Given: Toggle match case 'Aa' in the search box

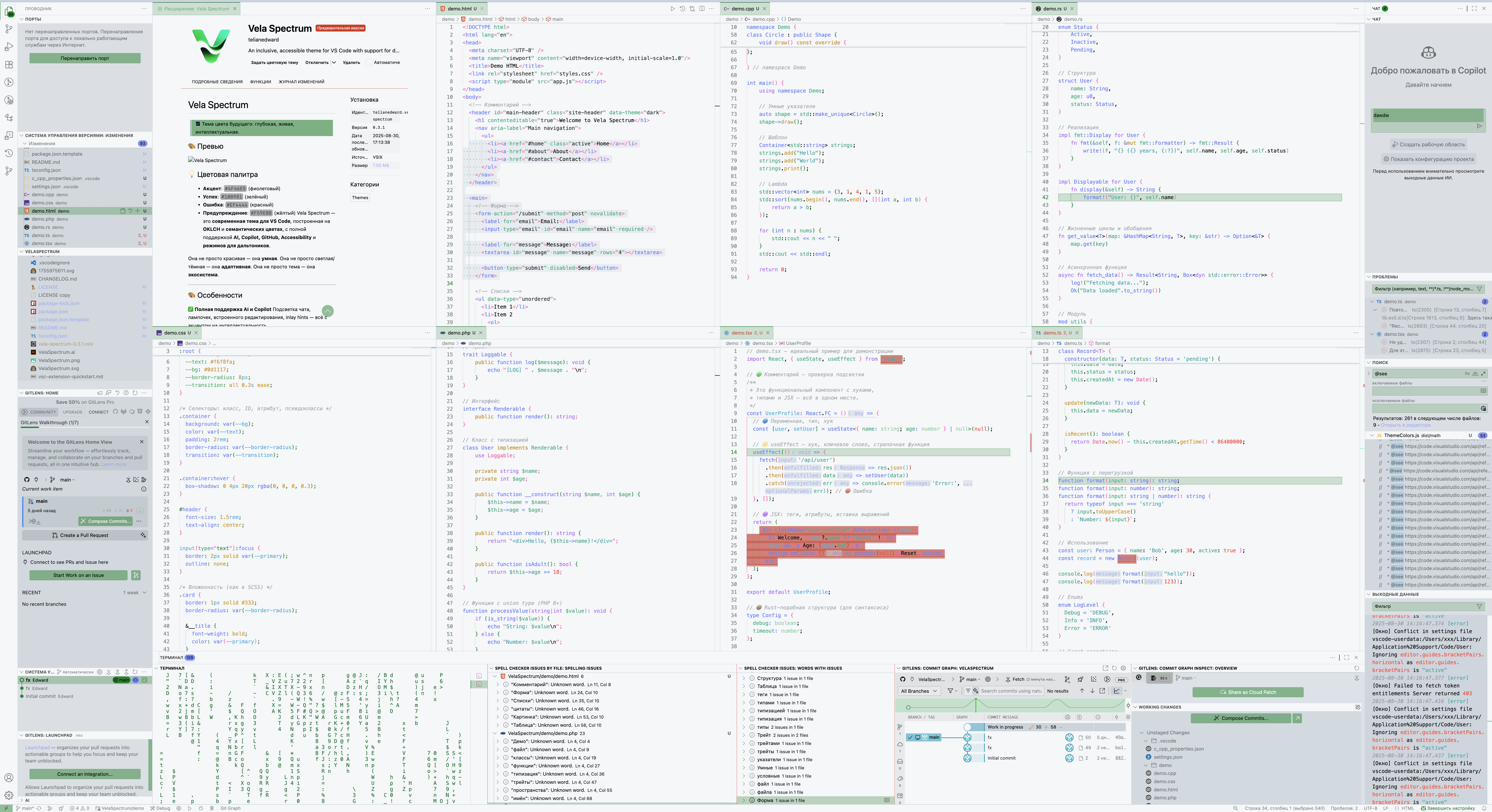Looking at the screenshot, I should 1467,373.
